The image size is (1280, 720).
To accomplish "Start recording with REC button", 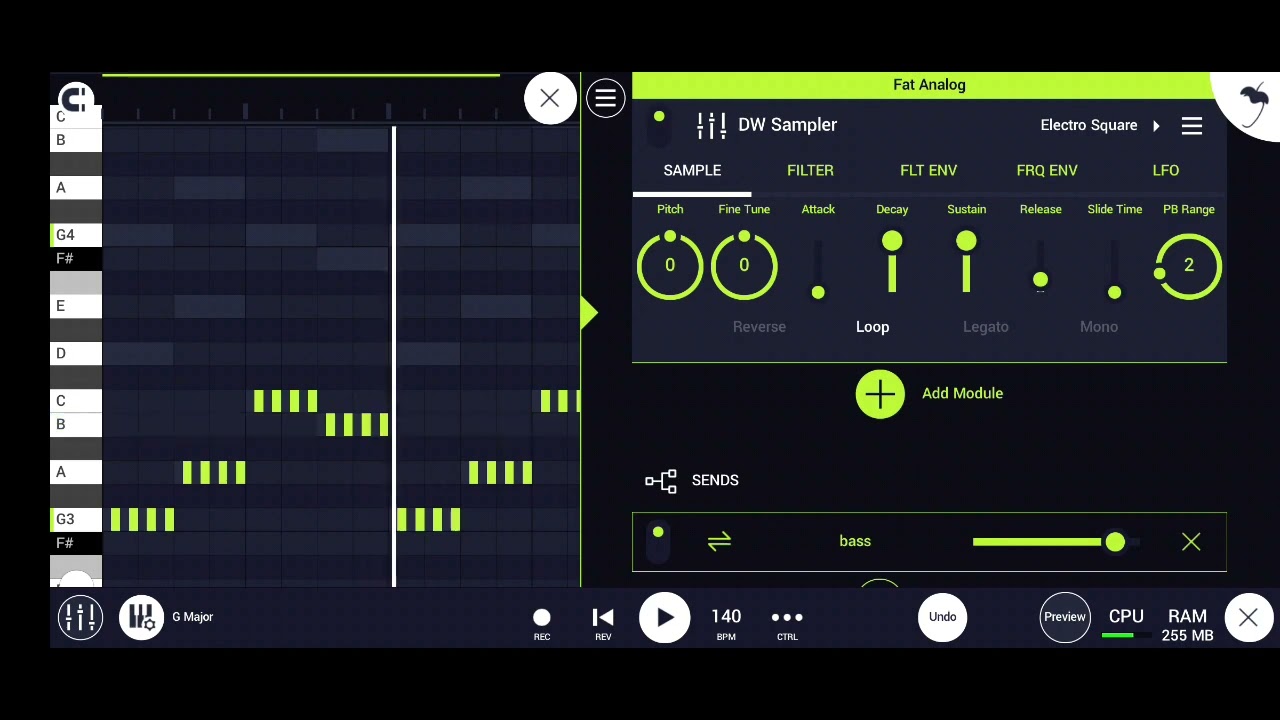I will 542,623.
